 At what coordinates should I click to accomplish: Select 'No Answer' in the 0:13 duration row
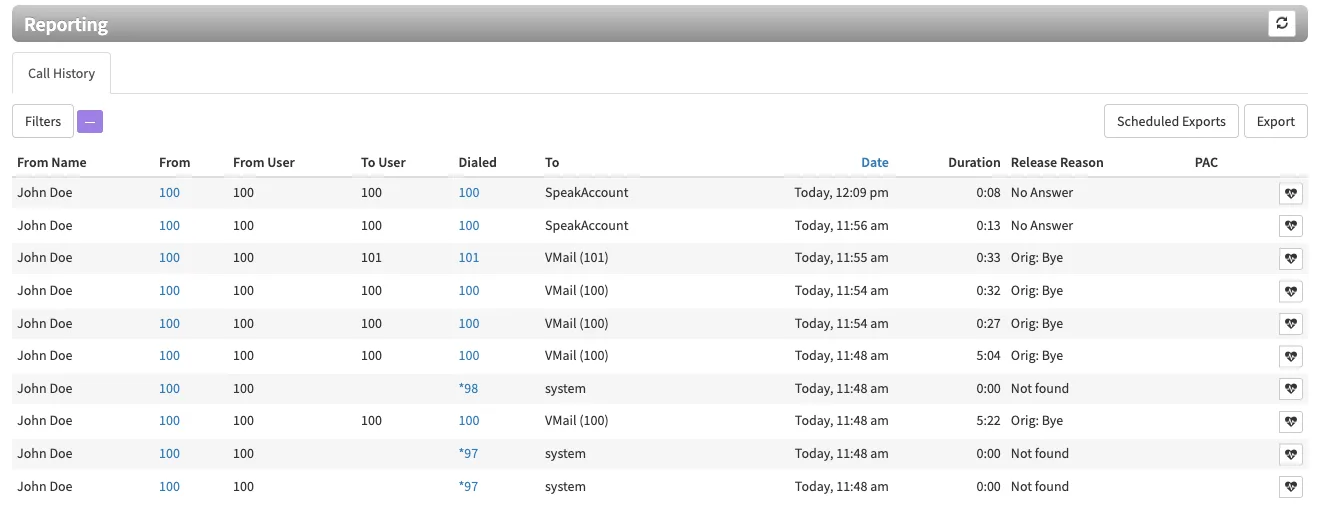[1042, 225]
